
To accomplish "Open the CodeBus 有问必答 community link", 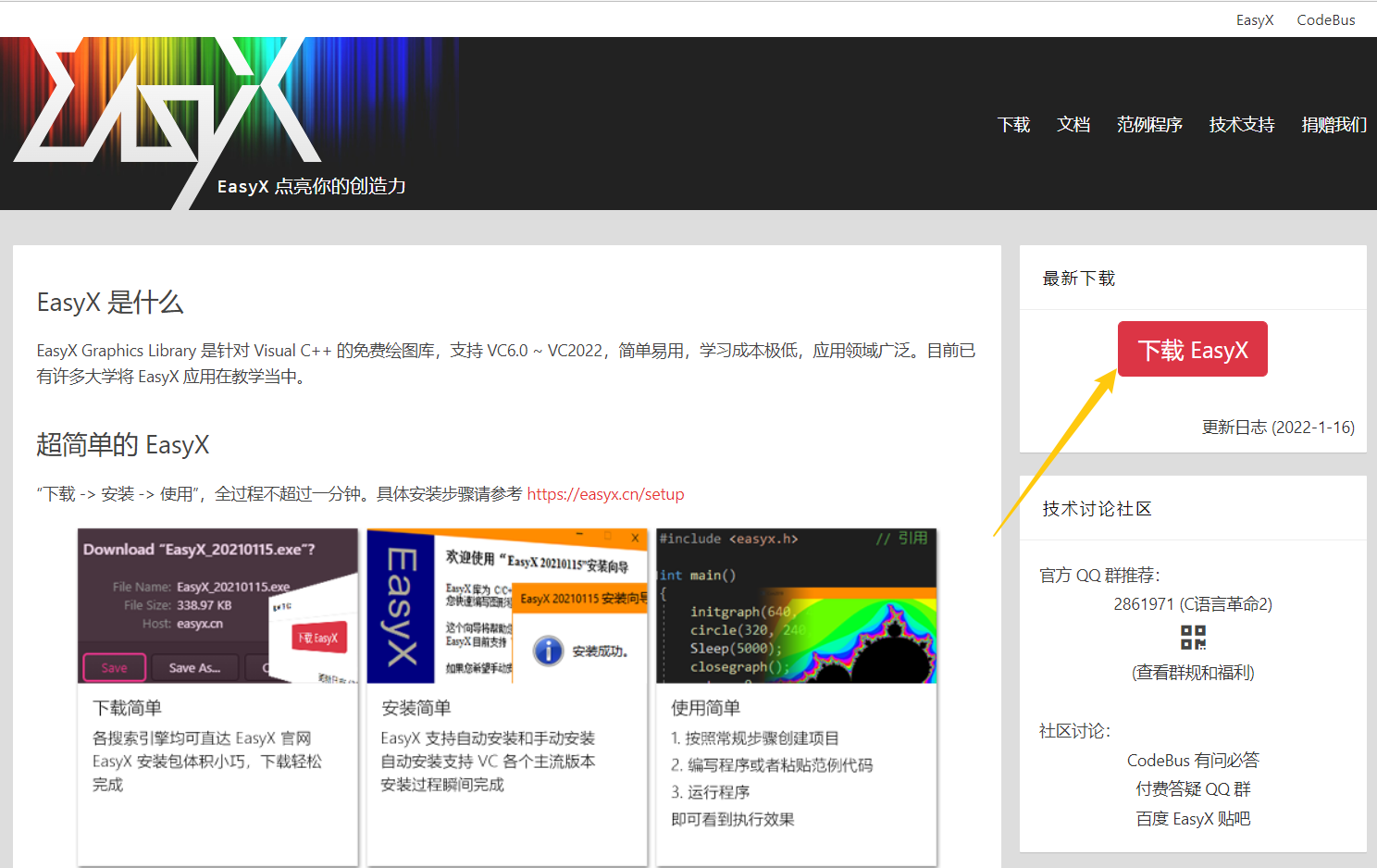I will pyautogui.click(x=1193, y=760).
